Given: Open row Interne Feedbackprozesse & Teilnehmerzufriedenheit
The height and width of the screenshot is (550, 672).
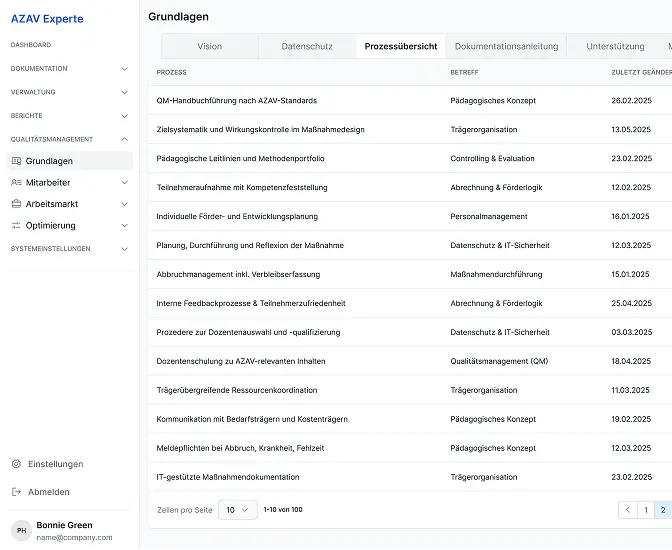Looking at the screenshot, I should 410,303.
